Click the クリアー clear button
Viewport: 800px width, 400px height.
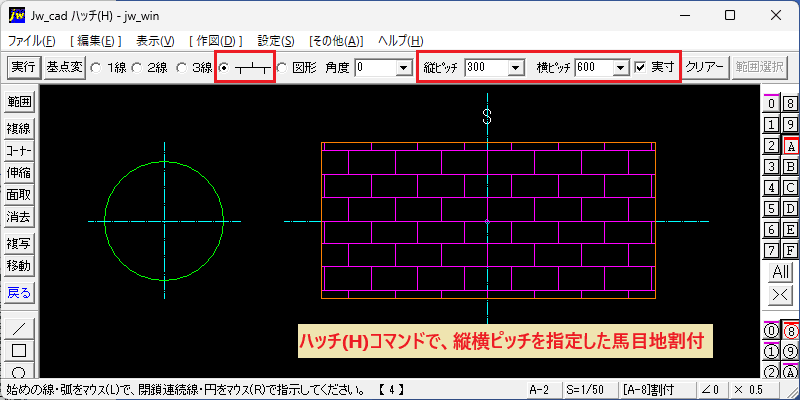coord(706,67)
